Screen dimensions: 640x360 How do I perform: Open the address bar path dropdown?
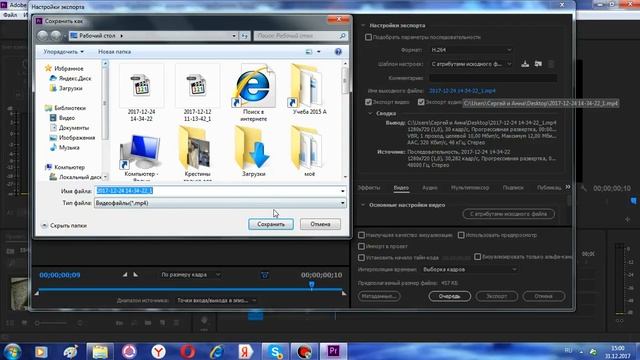234,36
